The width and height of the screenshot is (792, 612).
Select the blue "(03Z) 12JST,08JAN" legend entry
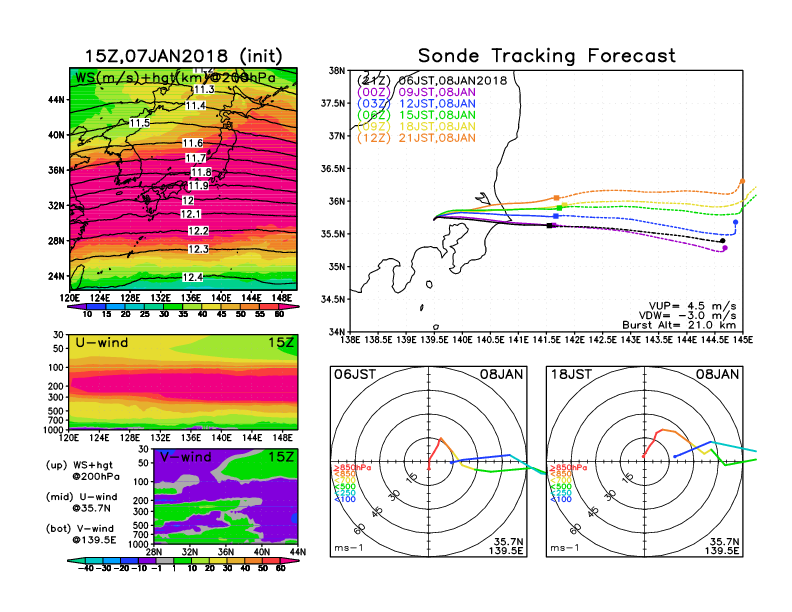click(416, 104)
